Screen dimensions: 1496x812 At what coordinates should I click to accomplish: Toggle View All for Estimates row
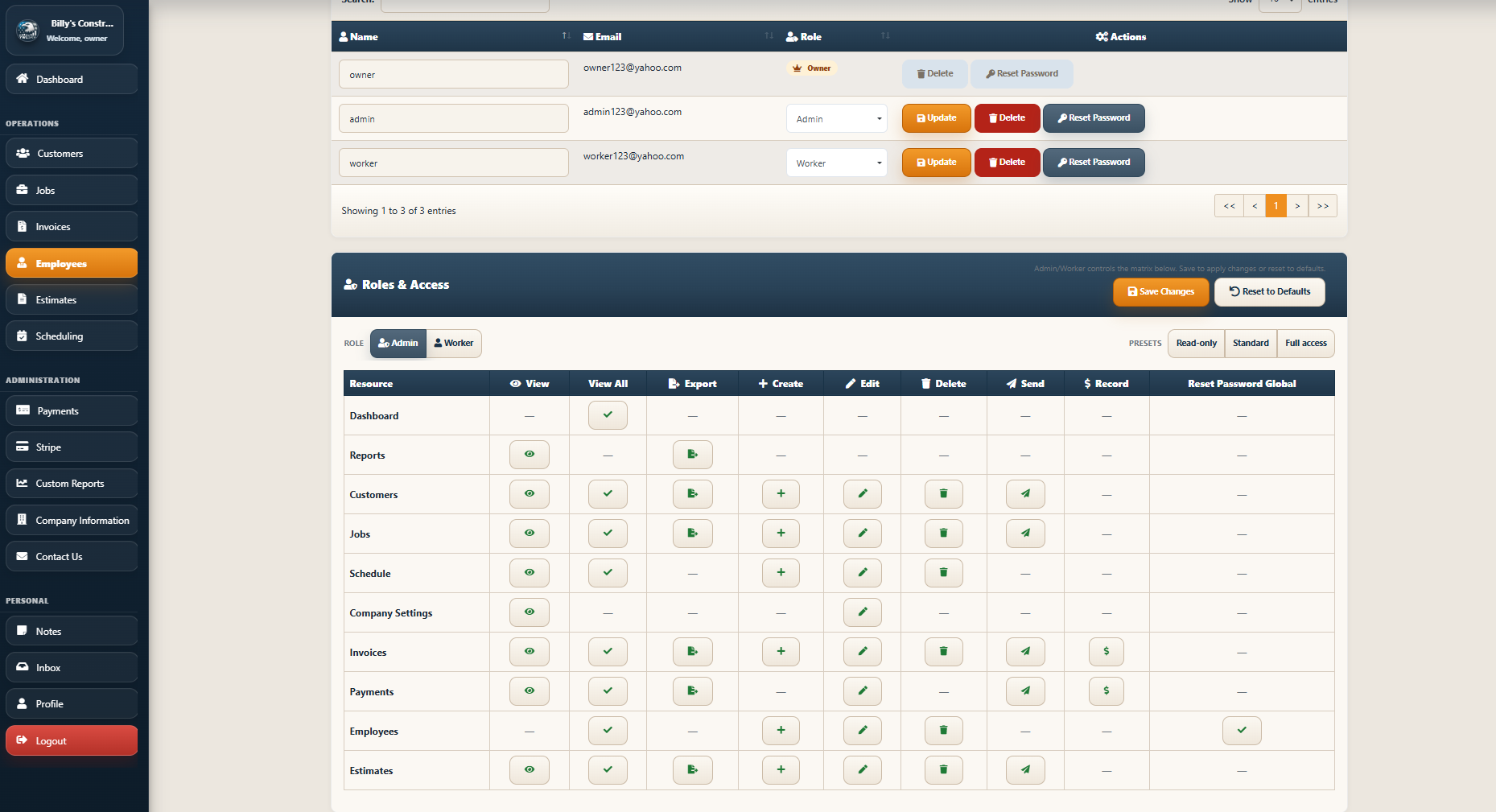(x=608, y=769)
